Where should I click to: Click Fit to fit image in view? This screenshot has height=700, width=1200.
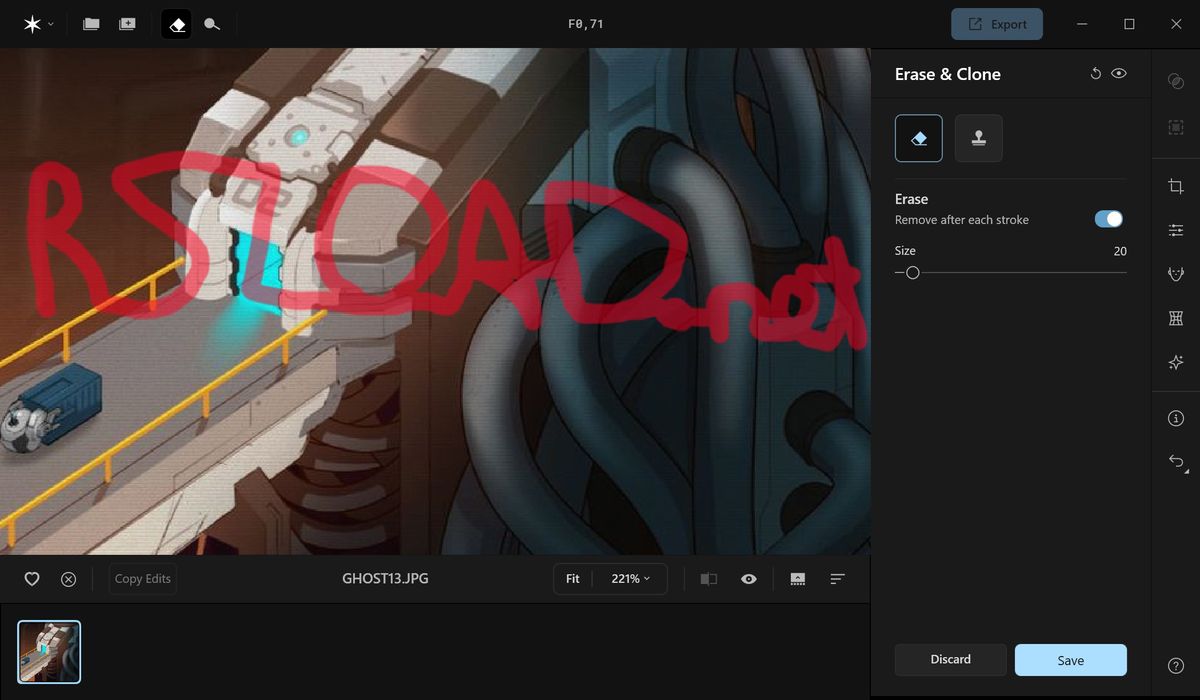point(572,579)
